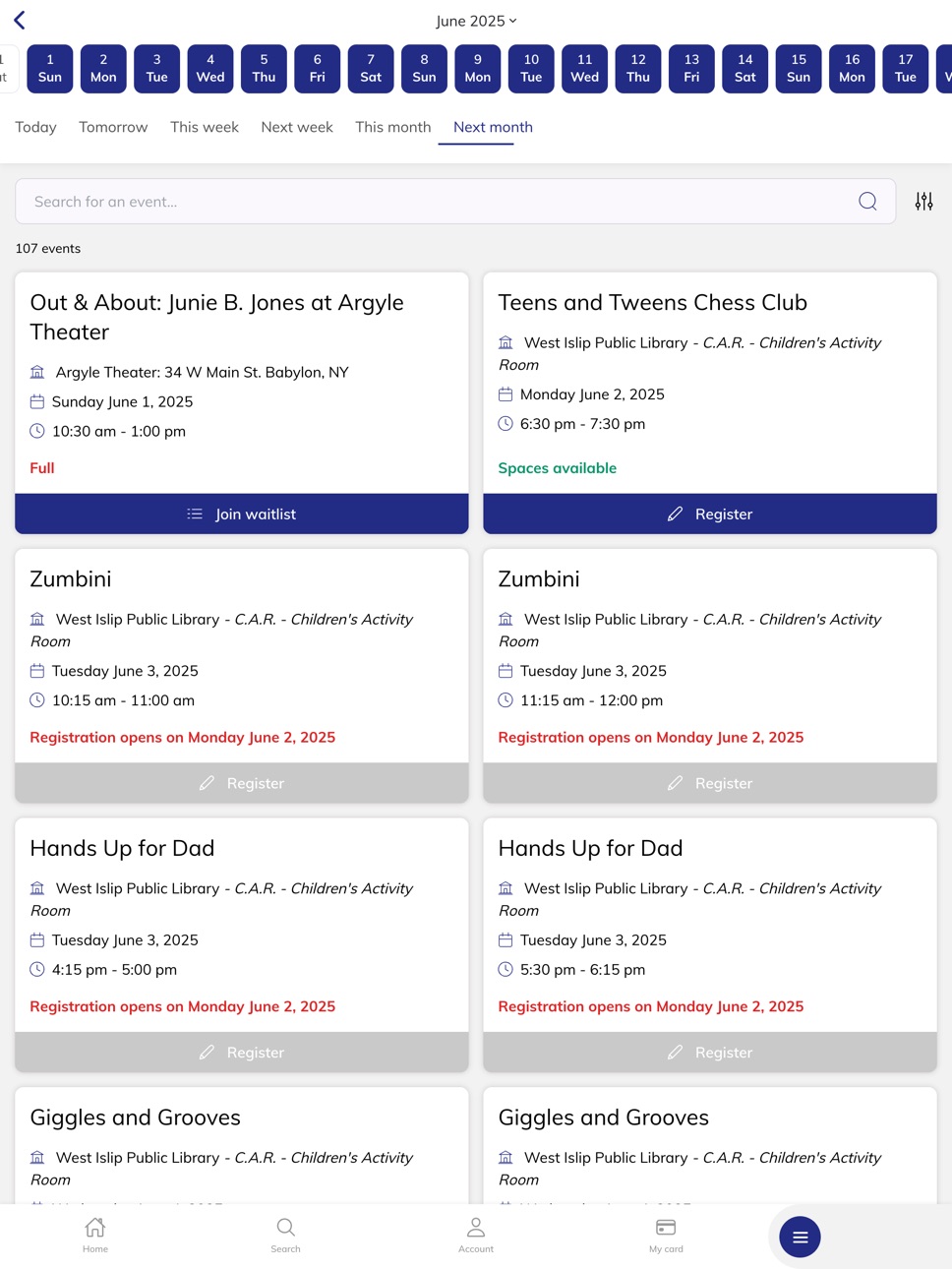
Task: Open the Account page in the bottom bar
Action: [476, 1236]
